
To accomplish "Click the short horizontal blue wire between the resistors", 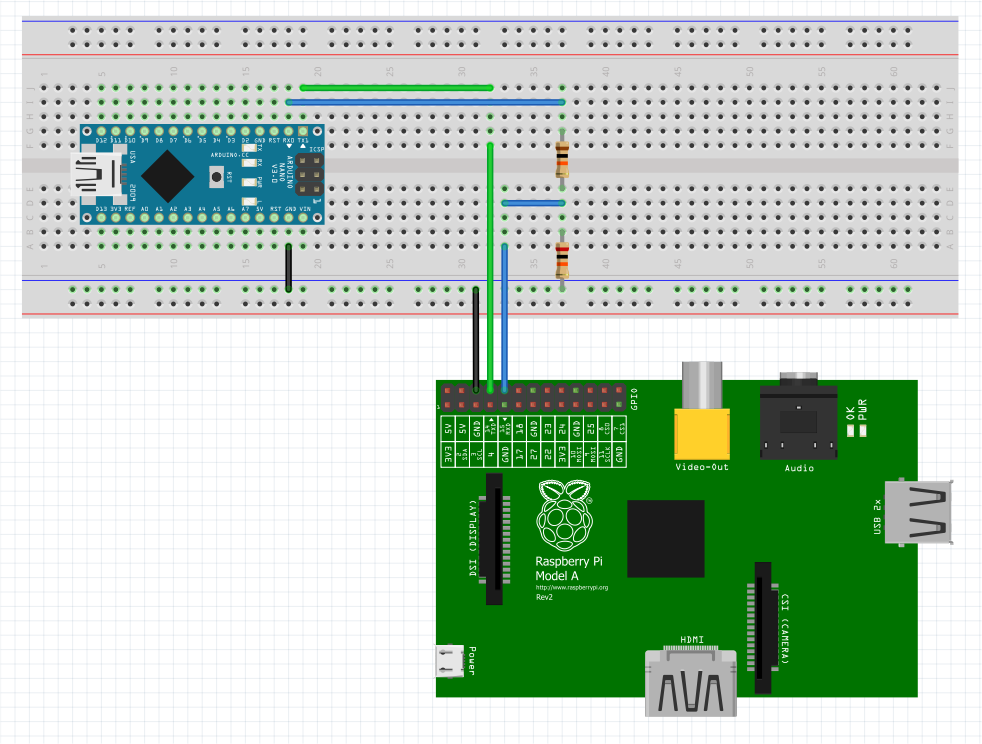I will pyautogui.click(x=534, y=203).
